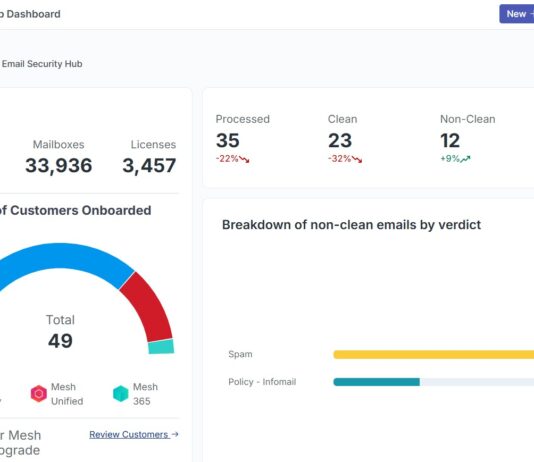The image size is (534, 462).
Task: Click the yellow Spam bar
Action: [x=434, y=354]
